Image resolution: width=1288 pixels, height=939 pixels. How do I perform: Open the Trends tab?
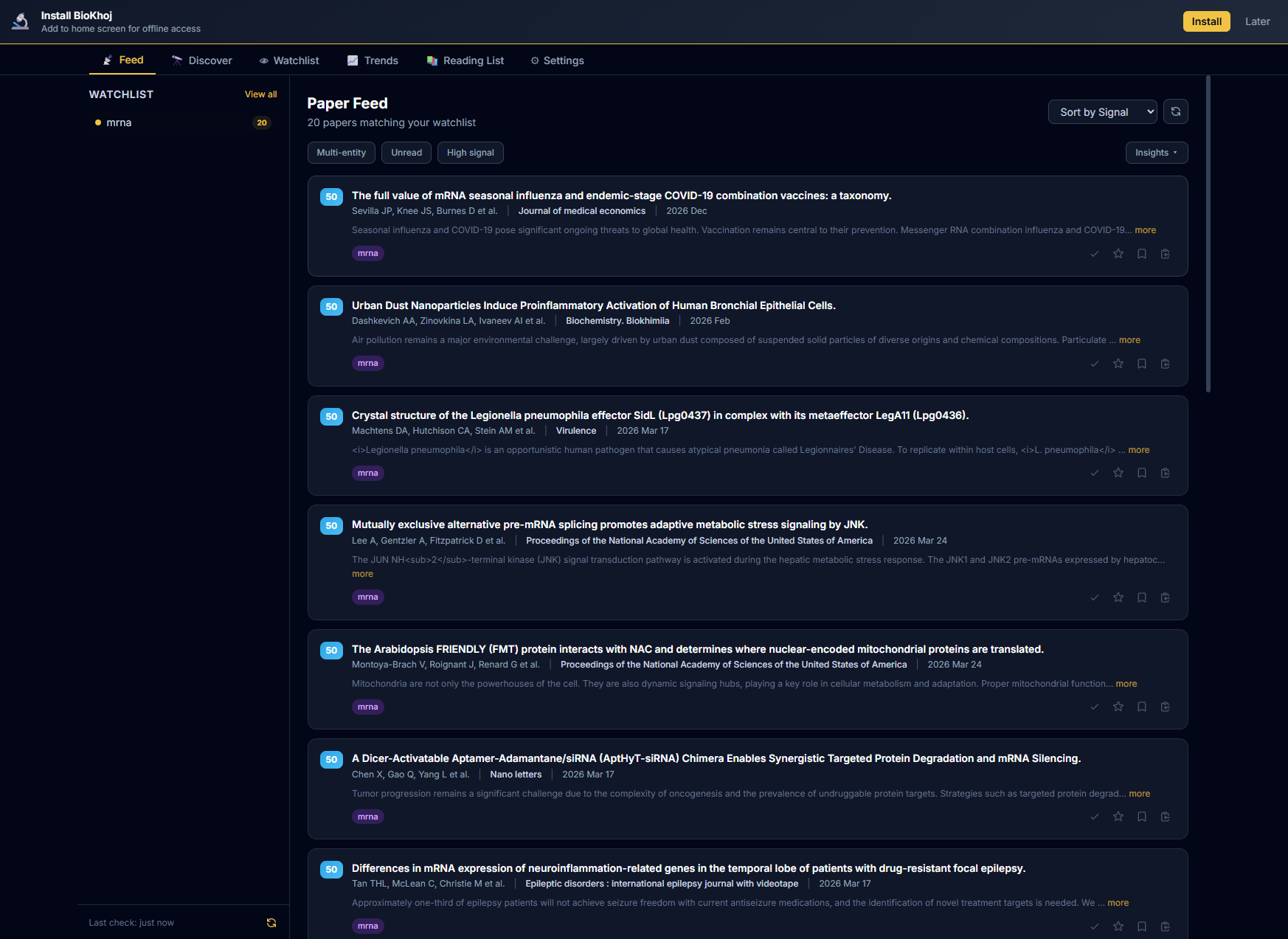click(373, 60)
